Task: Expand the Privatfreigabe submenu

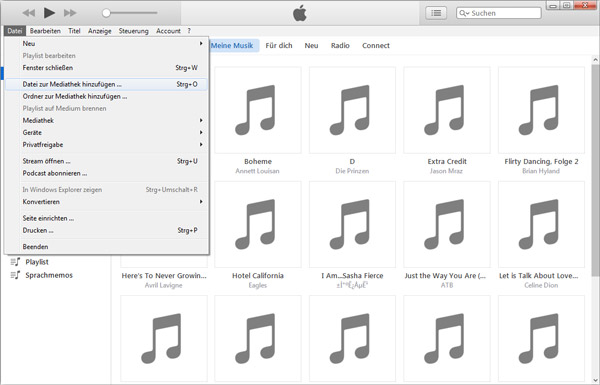Action: coord(107,145)
